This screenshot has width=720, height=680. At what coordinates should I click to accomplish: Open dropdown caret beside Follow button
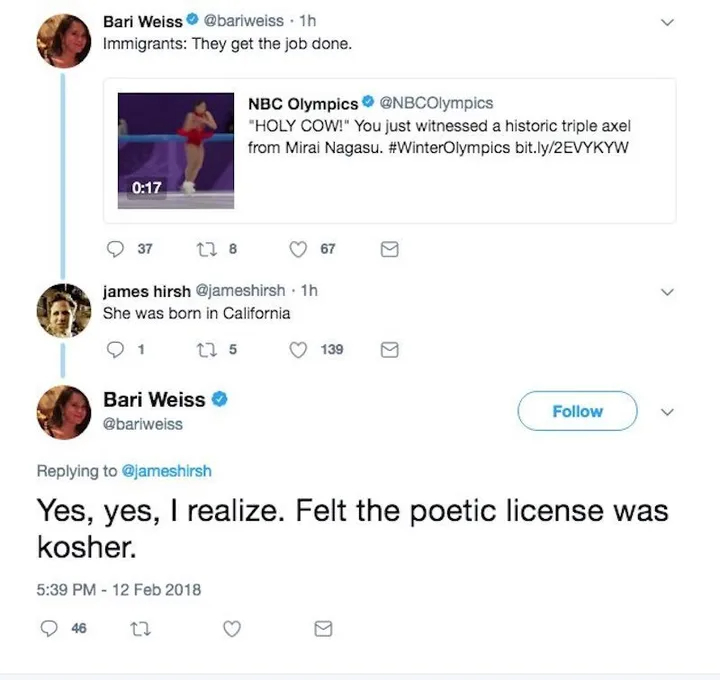(x=668, y=411)
